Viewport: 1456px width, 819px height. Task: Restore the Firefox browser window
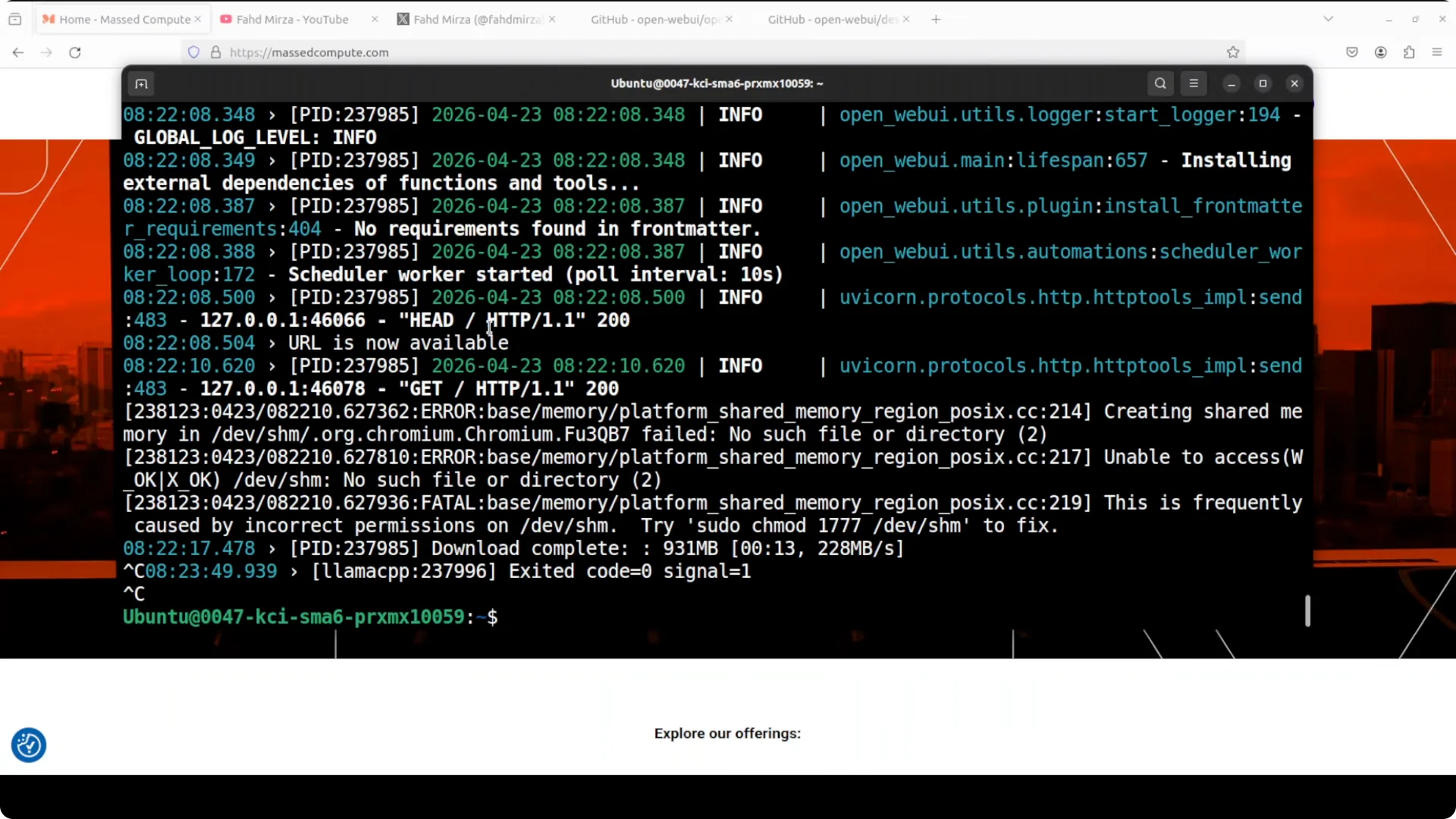click(1415, 19)
